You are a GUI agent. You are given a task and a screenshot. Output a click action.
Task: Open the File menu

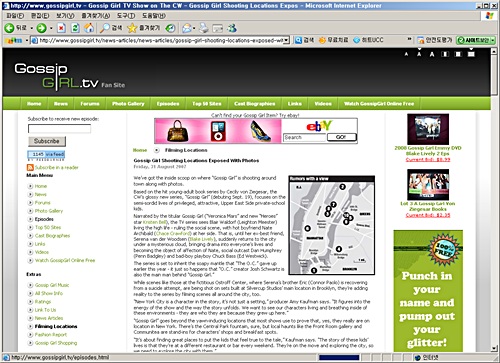coord(15,16)
